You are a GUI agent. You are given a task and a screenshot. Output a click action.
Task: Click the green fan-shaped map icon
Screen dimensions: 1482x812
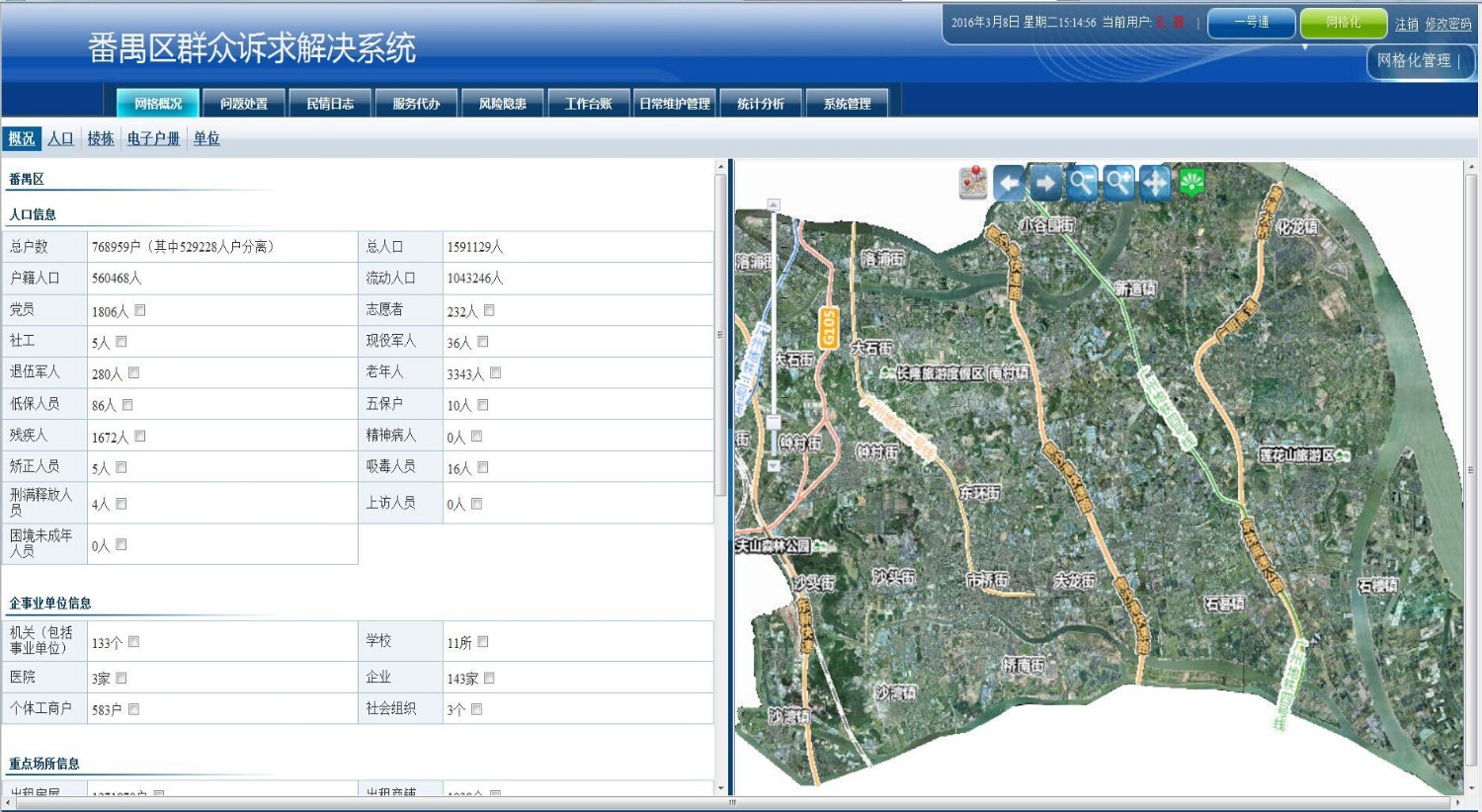[x=1193, y=183]
